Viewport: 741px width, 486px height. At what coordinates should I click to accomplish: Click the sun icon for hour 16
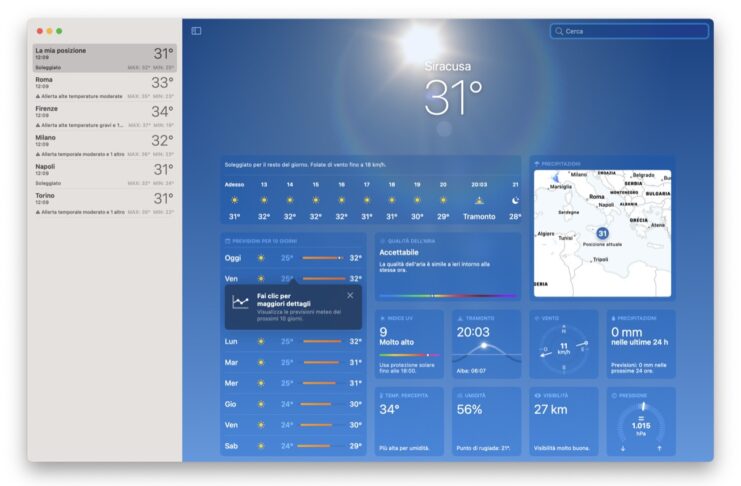point(341,200)
